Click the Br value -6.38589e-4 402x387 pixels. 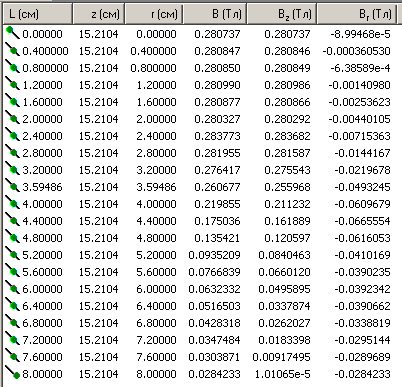360,68
